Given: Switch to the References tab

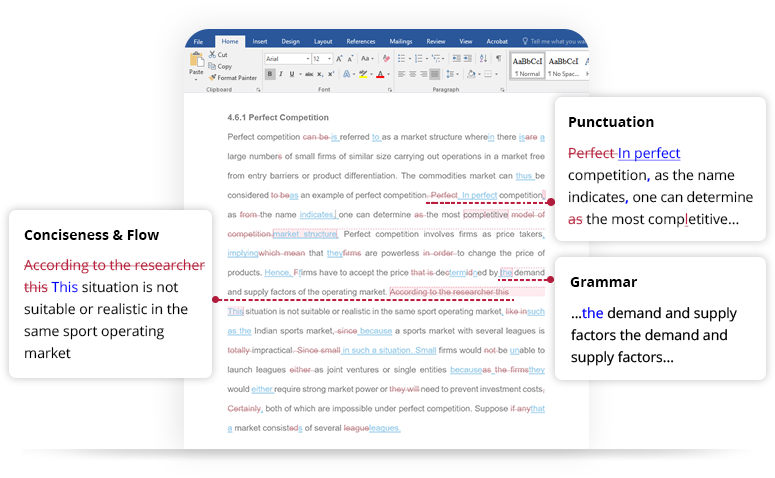Looking at the screenshot, I should point(361,42).
